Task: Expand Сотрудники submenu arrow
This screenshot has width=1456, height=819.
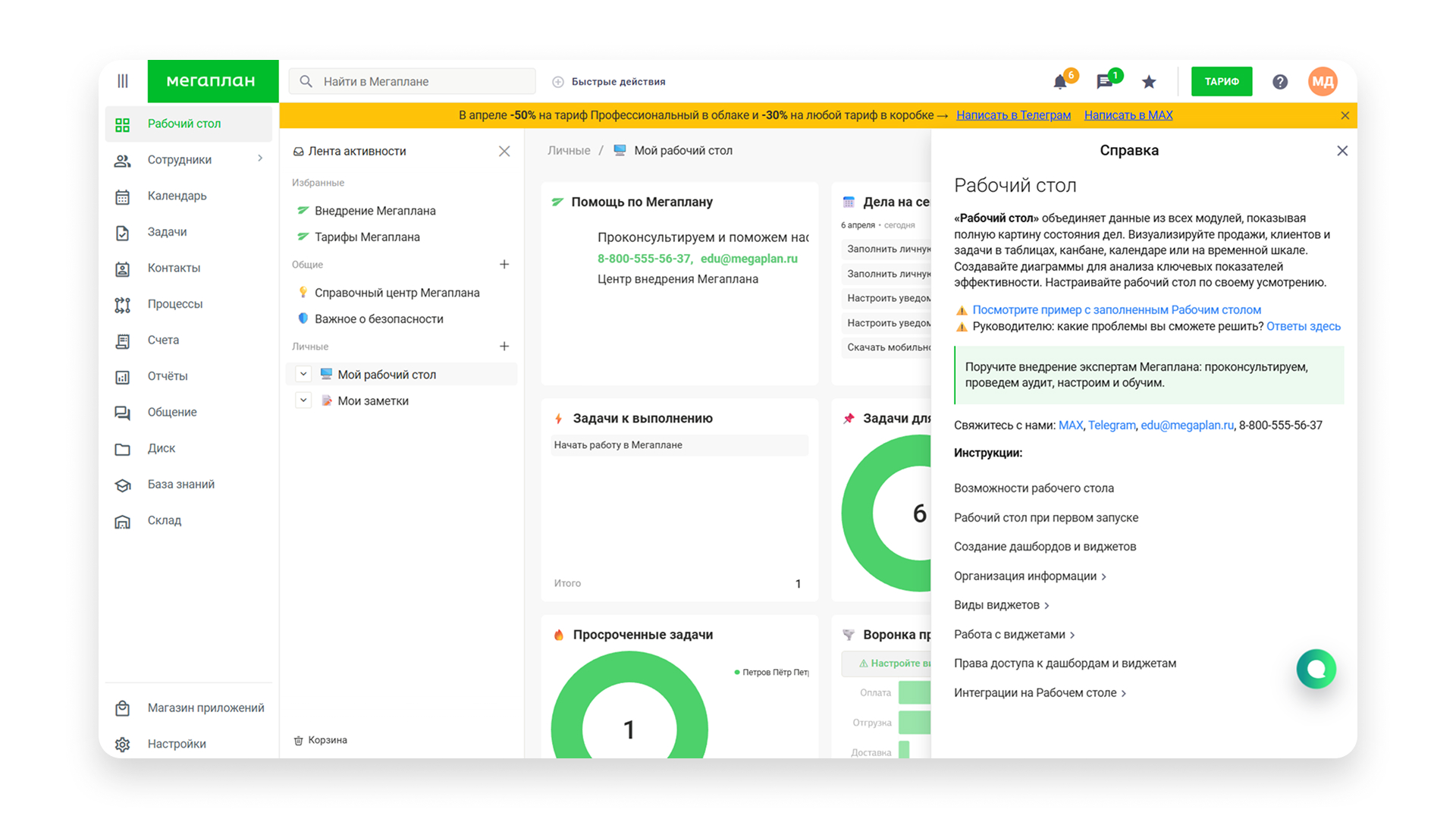Action: pos(260,158)
